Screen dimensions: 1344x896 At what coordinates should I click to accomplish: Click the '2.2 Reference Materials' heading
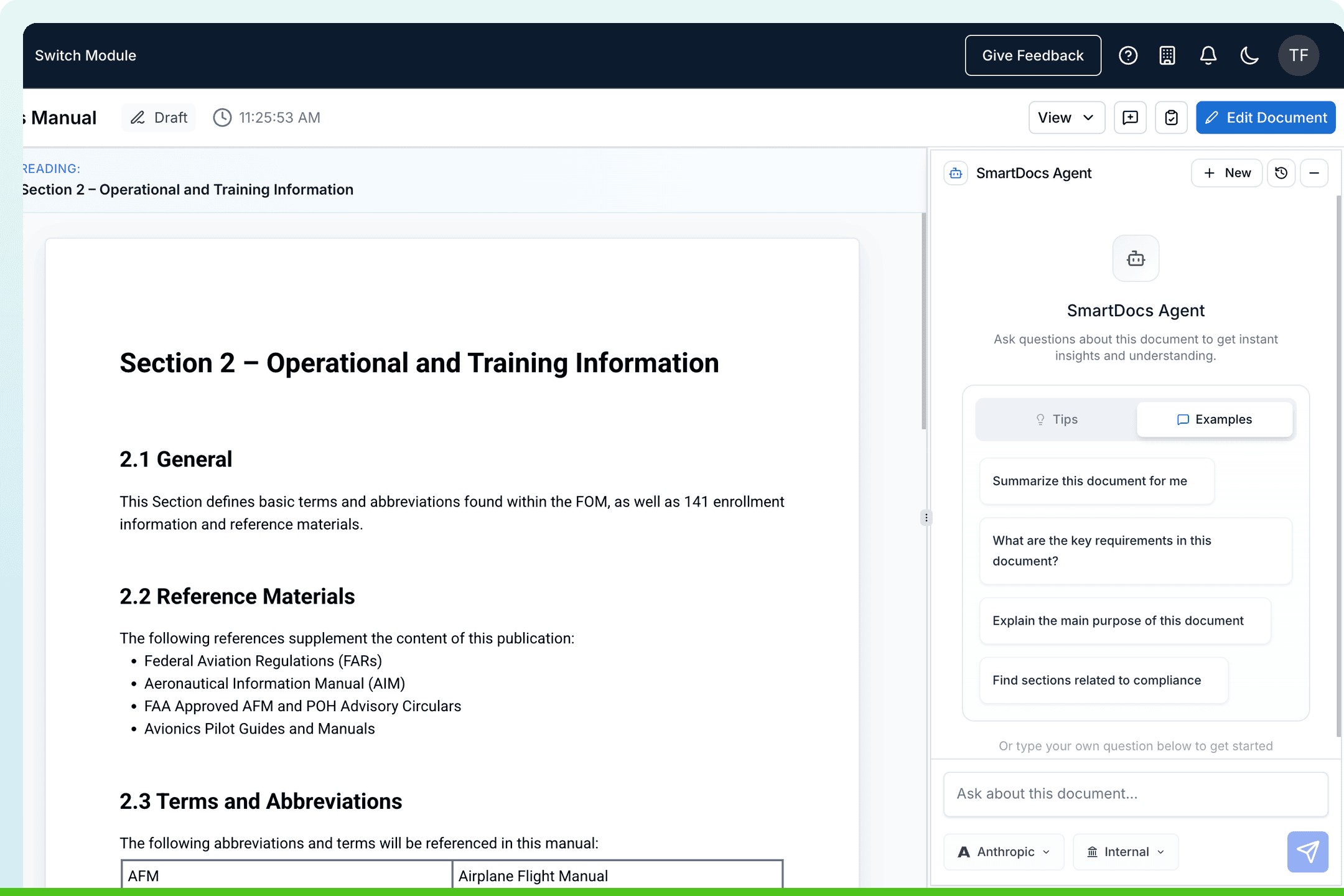237,596
